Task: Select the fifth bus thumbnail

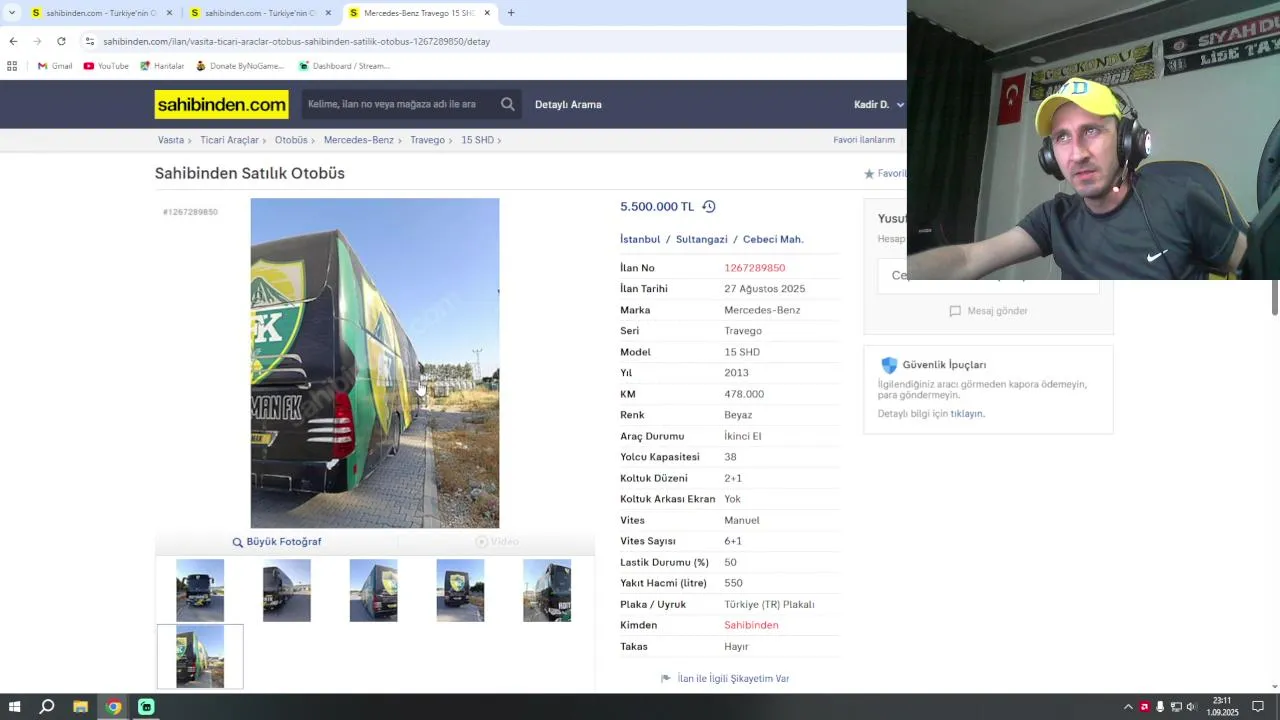Action: [547, 591]
